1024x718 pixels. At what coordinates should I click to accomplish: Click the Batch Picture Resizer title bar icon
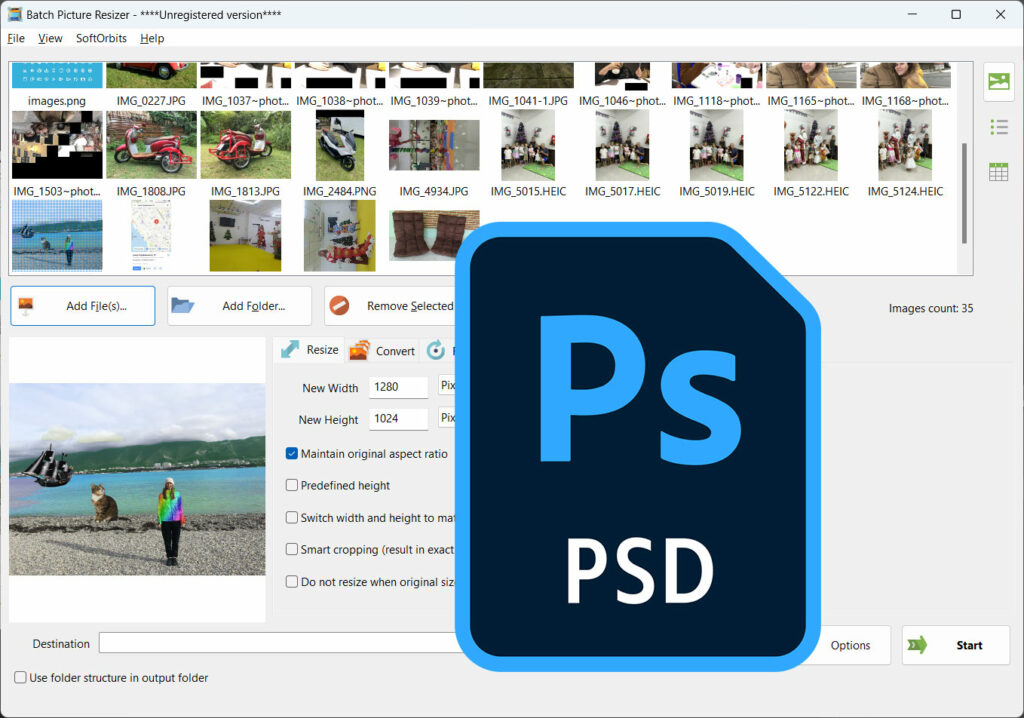tap(14, 14)
